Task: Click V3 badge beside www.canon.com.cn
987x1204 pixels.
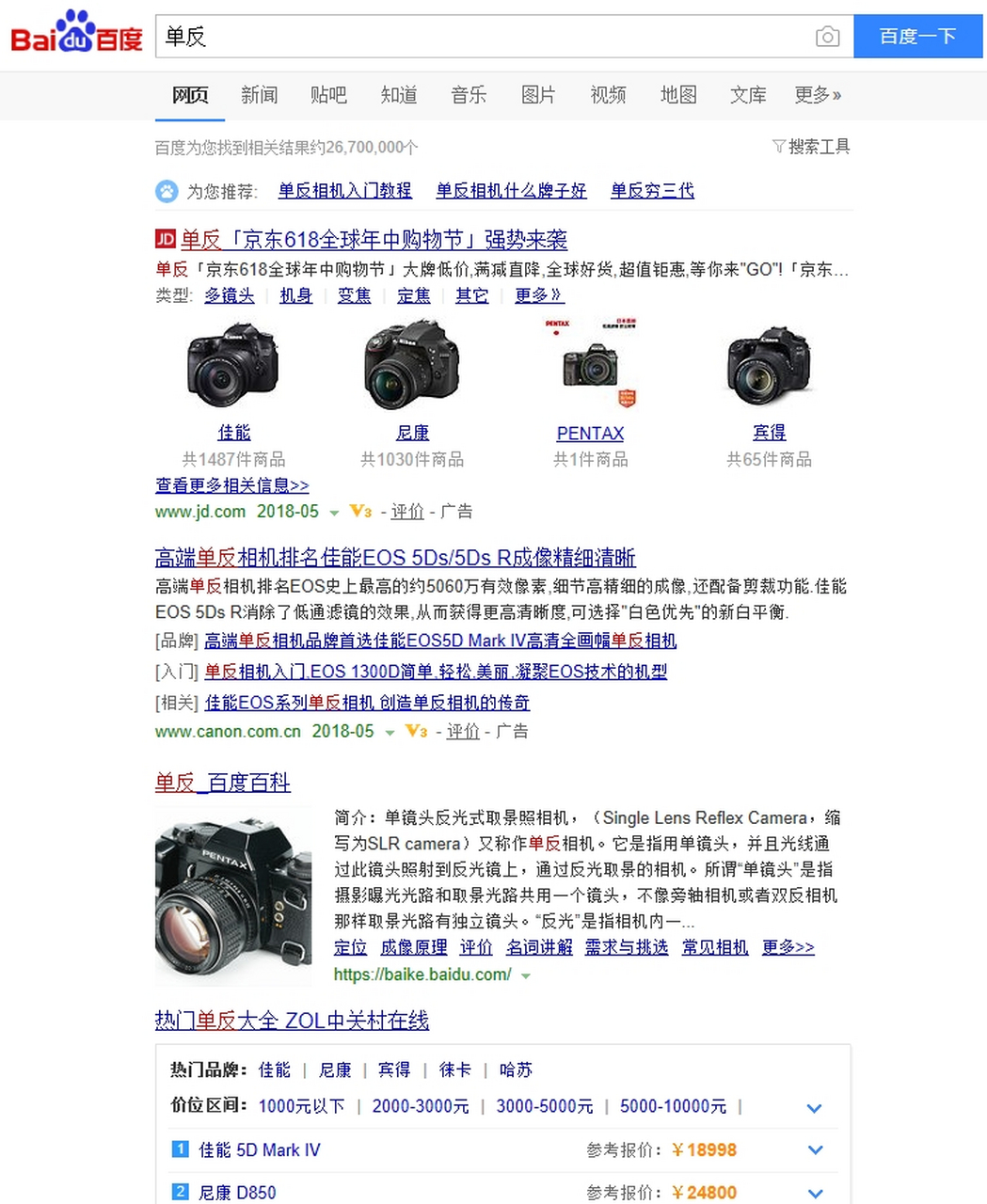Action: (416, 731)
